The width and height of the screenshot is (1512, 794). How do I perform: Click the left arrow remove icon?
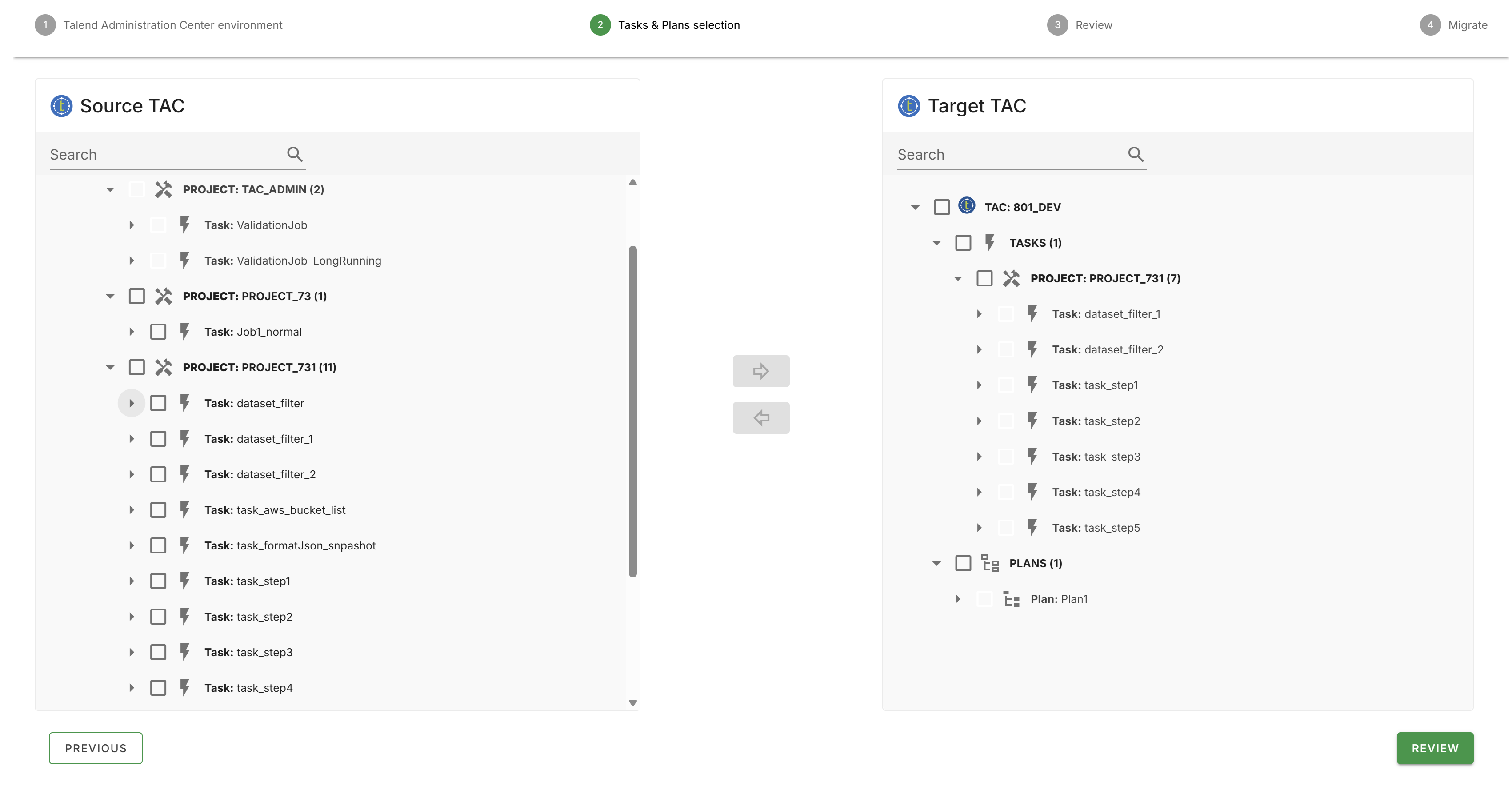point(761,417)
